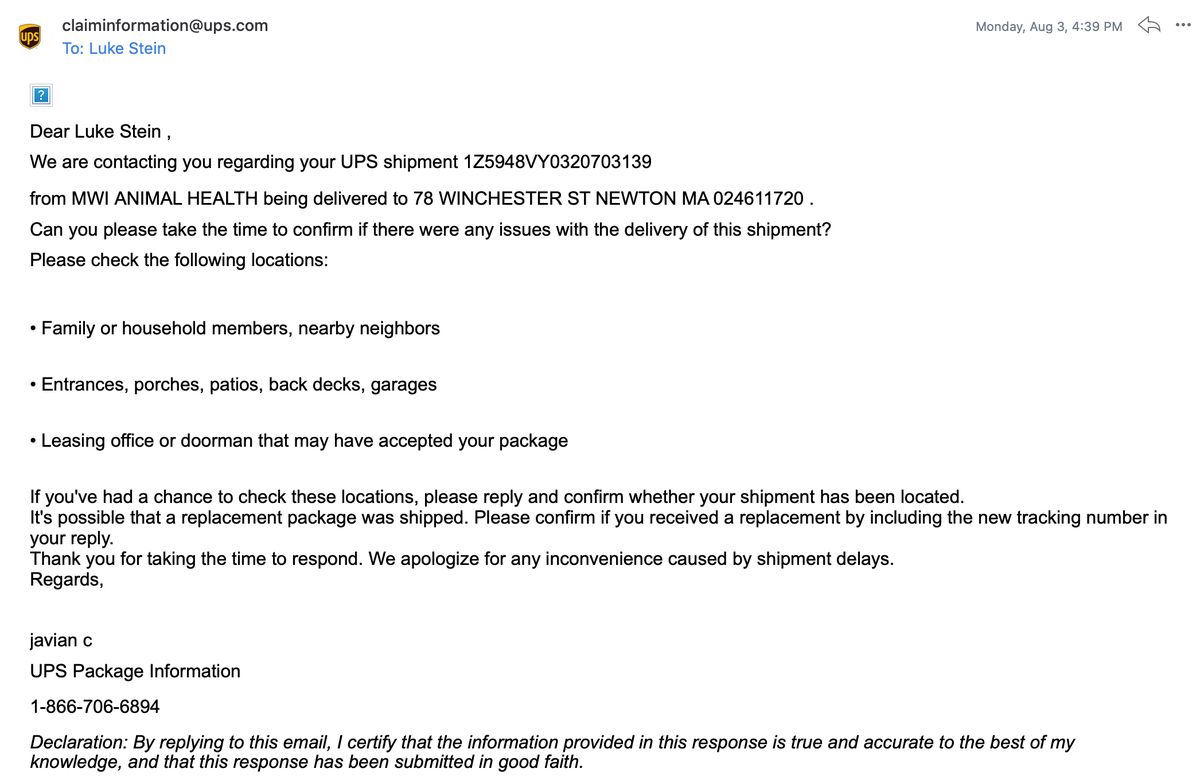The image size is (1200, 780).
Task: Click the "Please check the following locations" line
Action: 179,259
